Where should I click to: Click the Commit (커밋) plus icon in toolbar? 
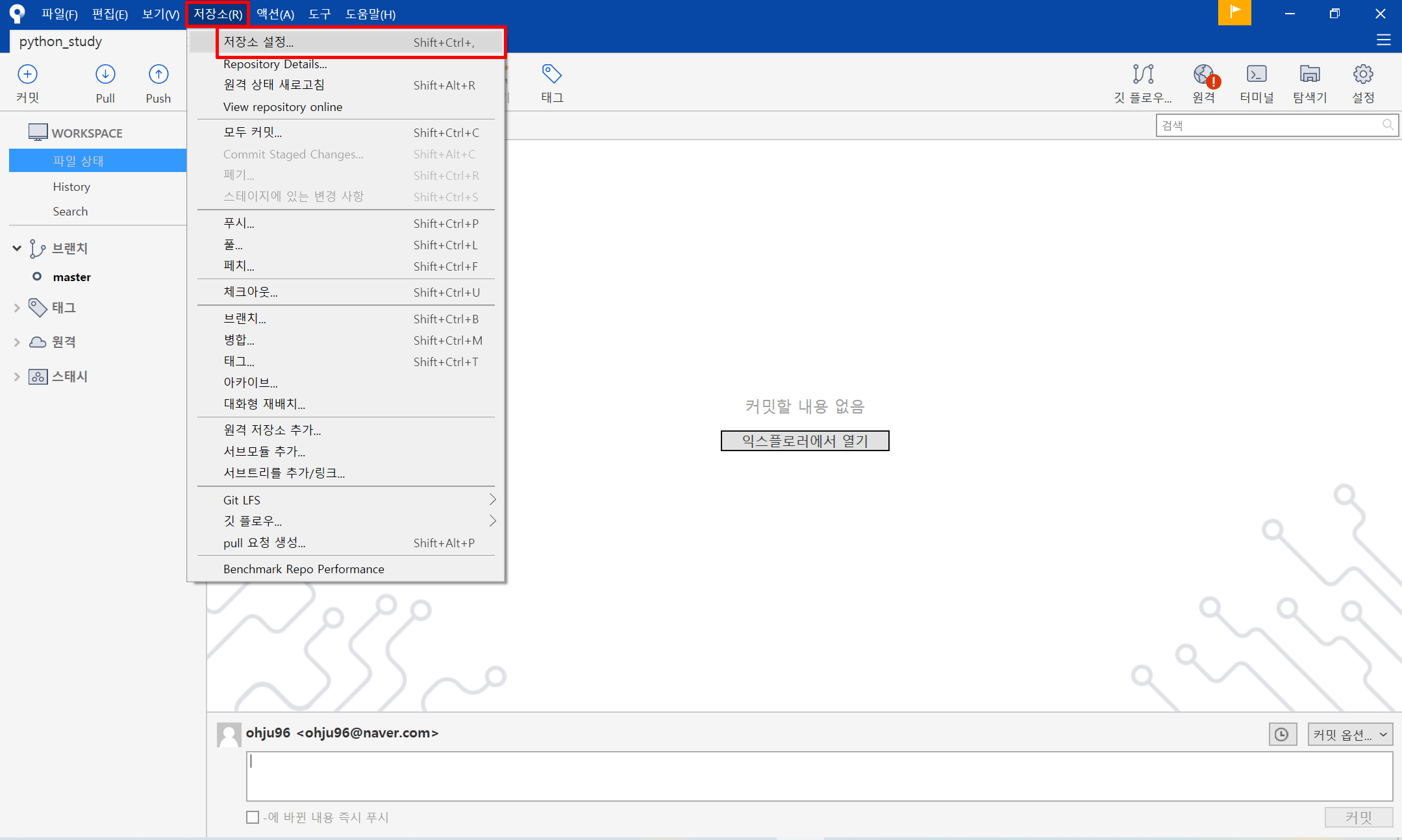tap(27, 75)
